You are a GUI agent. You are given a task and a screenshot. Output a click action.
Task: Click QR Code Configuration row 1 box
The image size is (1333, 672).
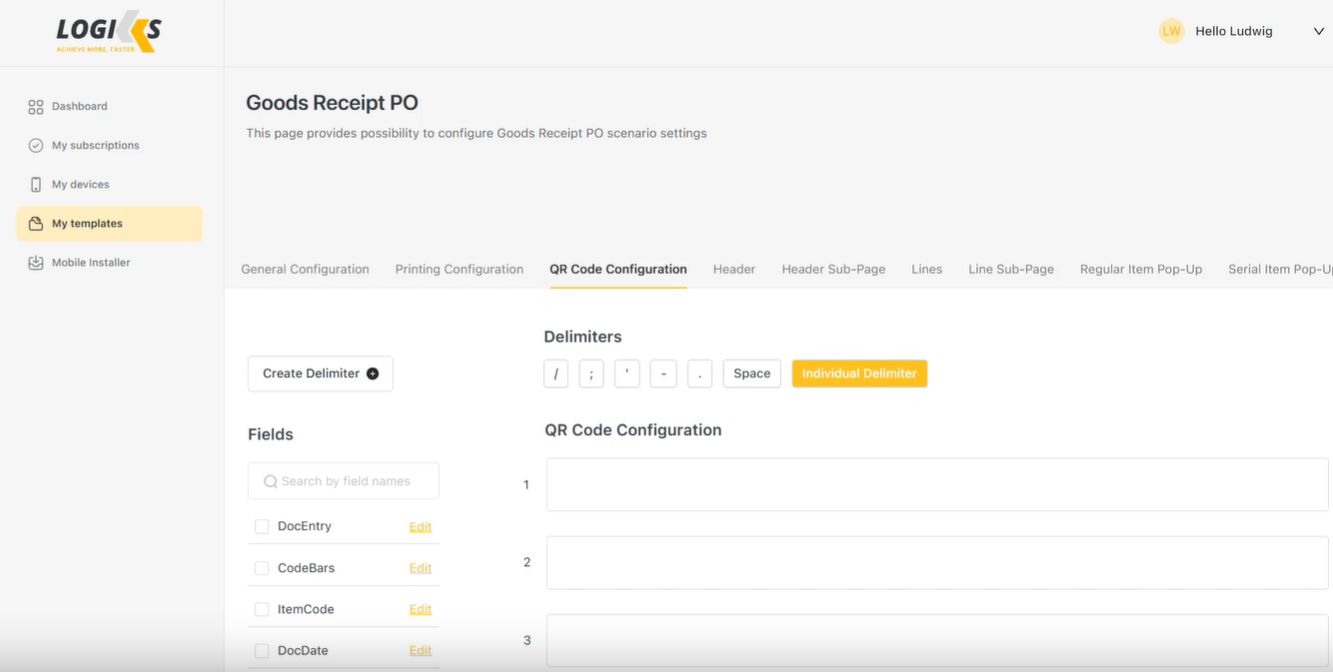tap(936, 485)
